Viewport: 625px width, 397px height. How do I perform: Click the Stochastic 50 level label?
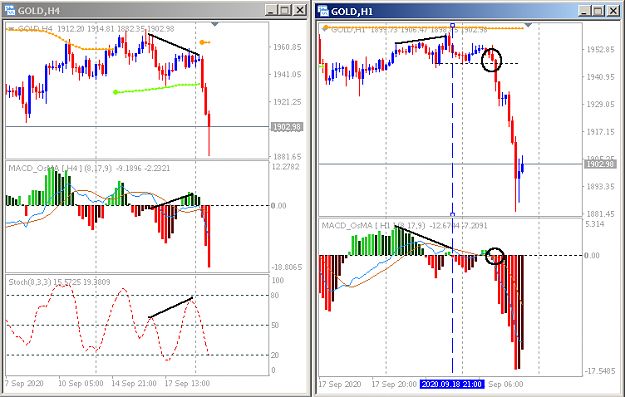pyautogui.click(x=275, y=325)
